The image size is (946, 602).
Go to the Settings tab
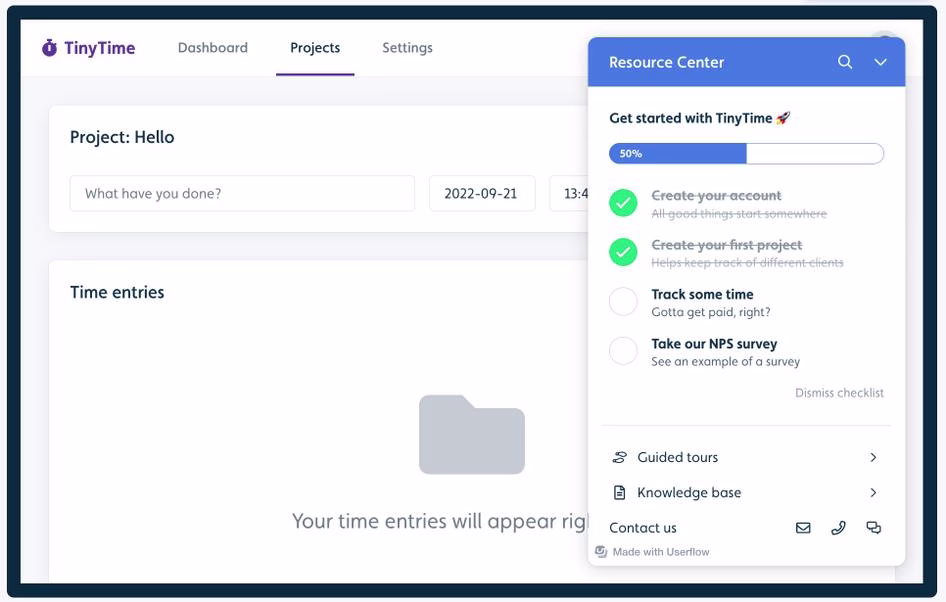[407, 48]
